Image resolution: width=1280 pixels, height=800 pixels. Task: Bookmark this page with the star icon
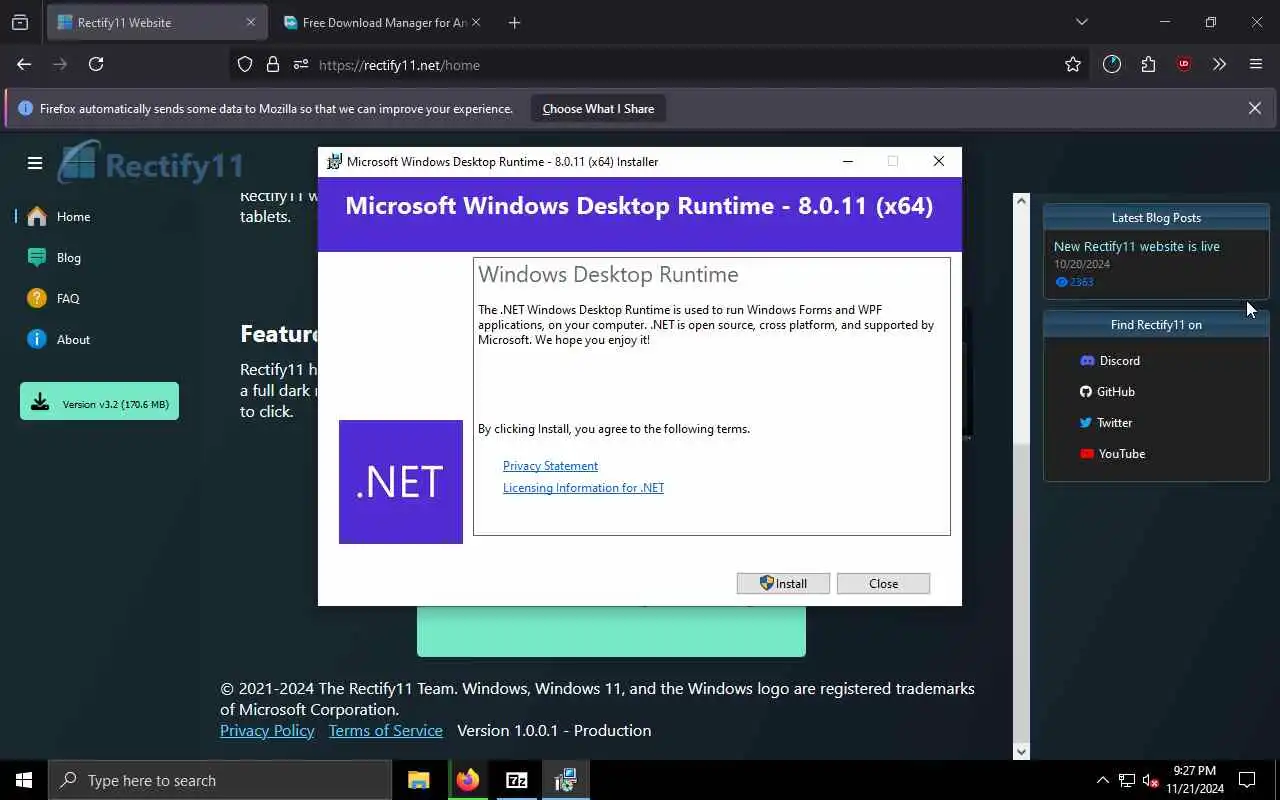coord(1073,64)
